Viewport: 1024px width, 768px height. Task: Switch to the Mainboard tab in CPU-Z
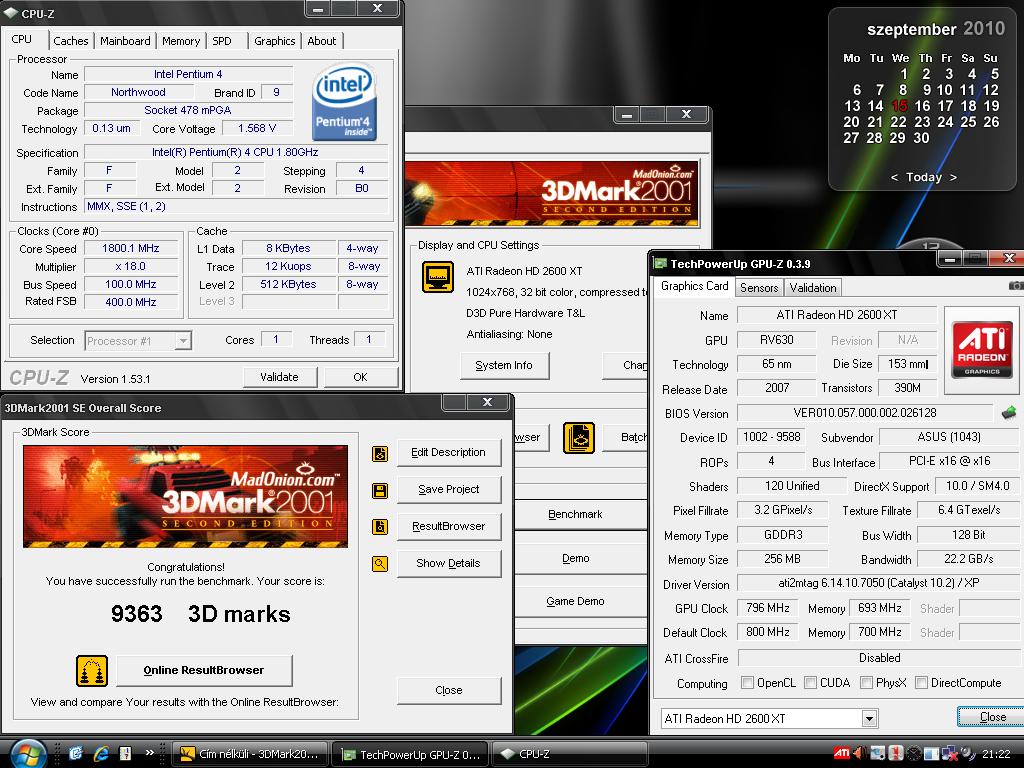[125, 40]
